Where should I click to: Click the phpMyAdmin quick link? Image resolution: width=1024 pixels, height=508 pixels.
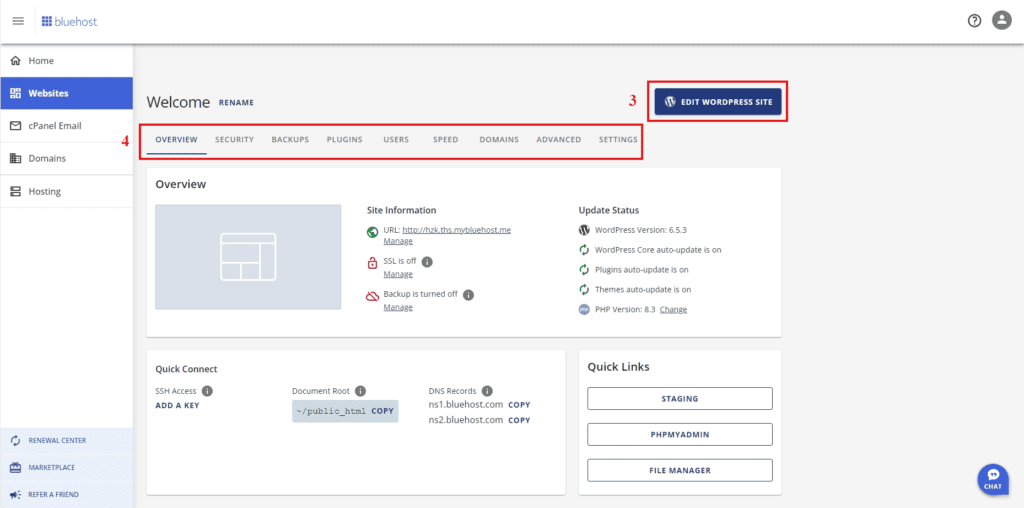click(680, 434)
